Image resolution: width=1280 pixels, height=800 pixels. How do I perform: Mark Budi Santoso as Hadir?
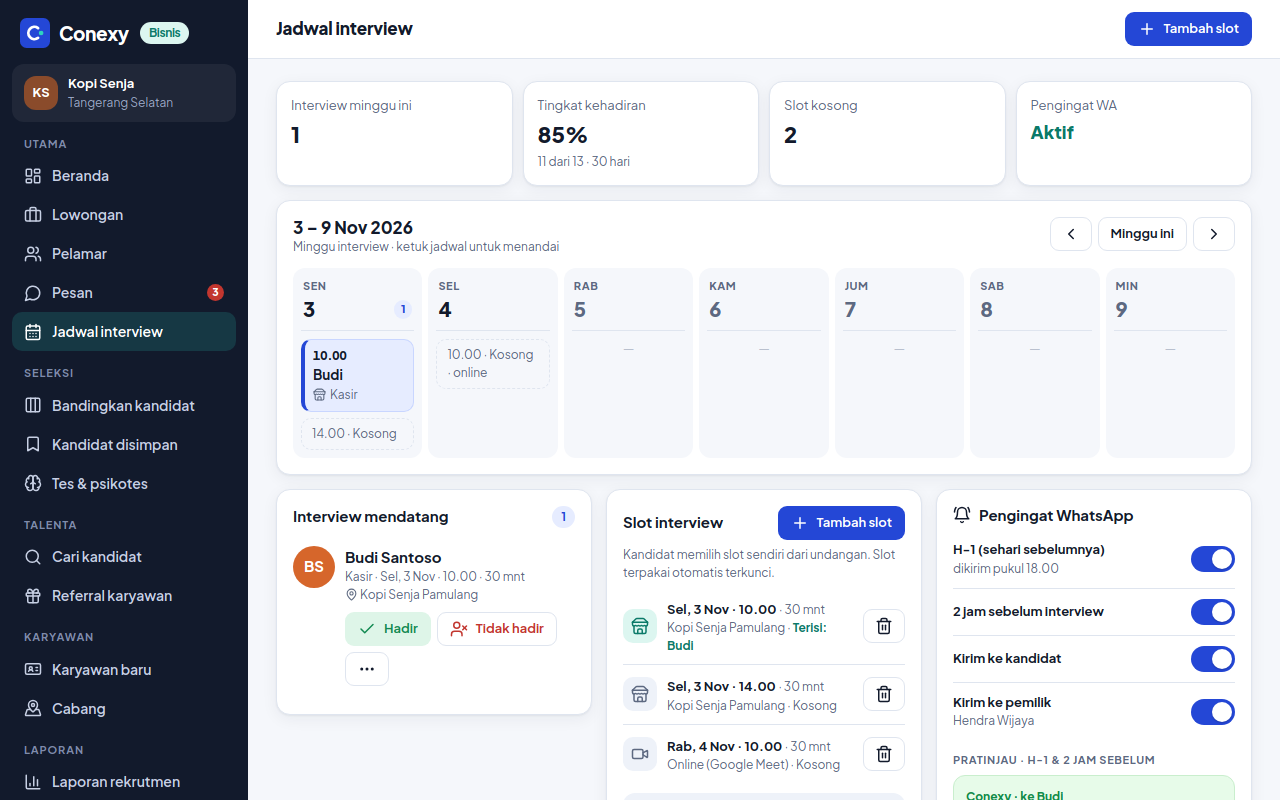[x=388, y=629]
